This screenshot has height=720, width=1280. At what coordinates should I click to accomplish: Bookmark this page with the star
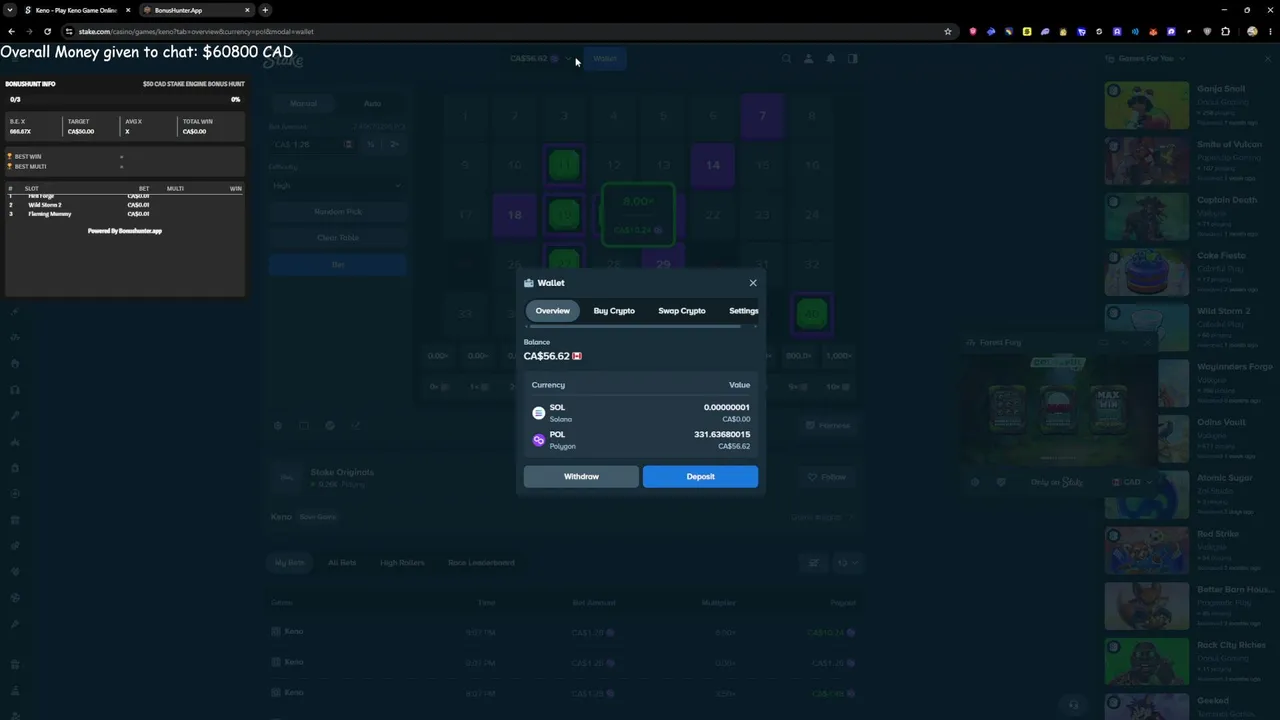[x=948, y=31]
